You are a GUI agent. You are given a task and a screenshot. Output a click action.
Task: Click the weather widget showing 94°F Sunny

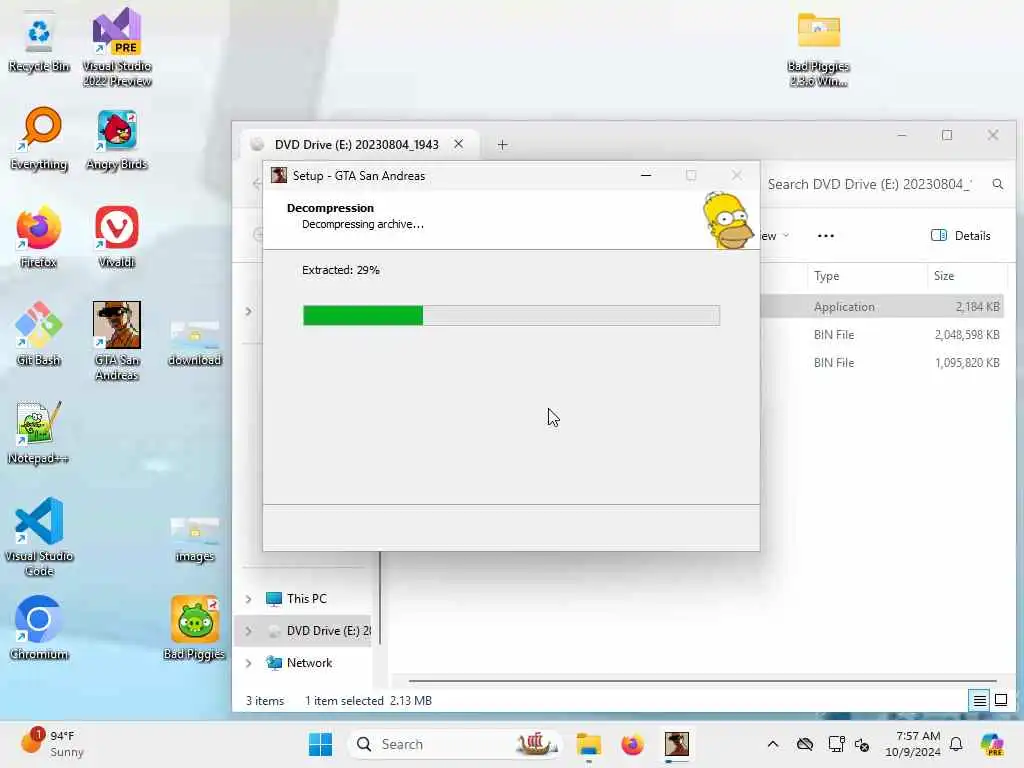click(52, 744)
